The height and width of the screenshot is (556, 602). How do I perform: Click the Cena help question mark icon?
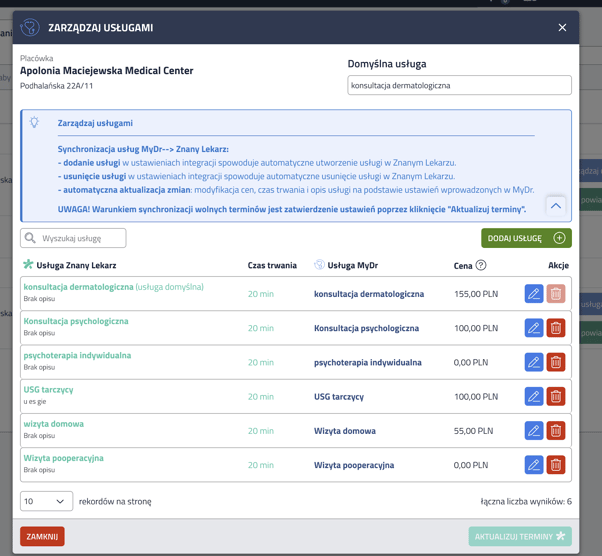point(481,265)
